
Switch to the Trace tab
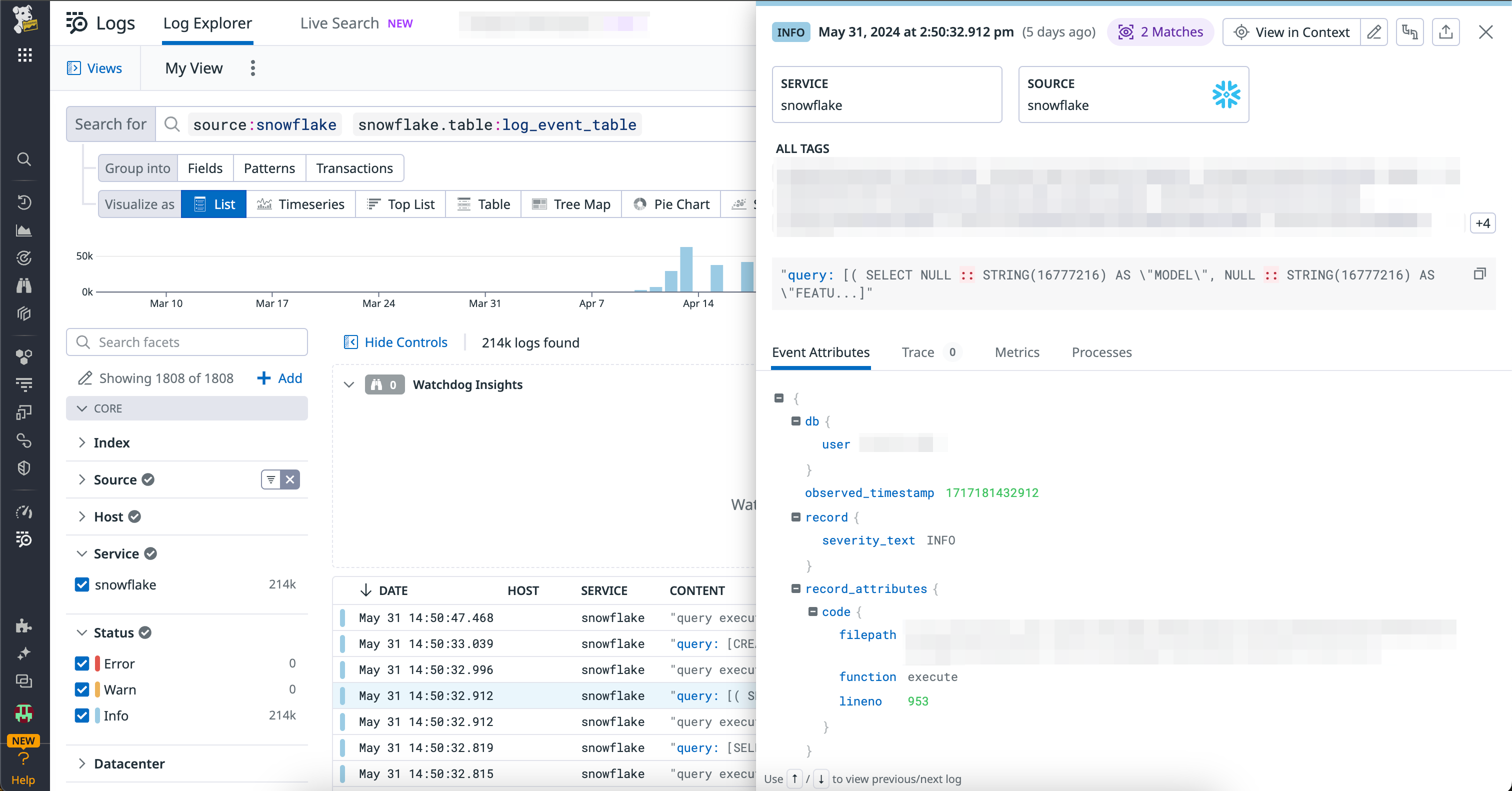pyautogui.click(x=917, y=352)
